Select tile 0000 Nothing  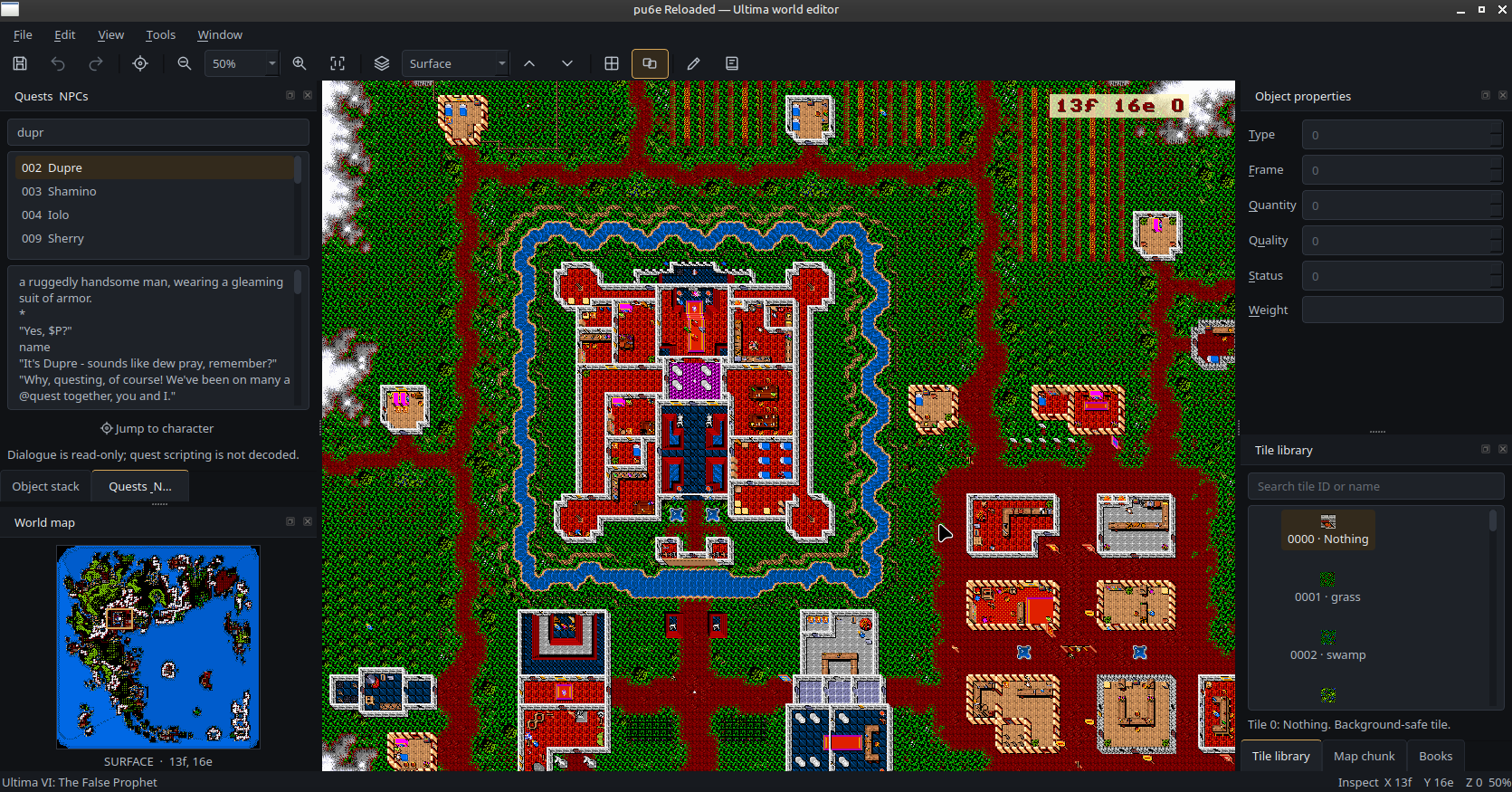(x=1327, y=530)
